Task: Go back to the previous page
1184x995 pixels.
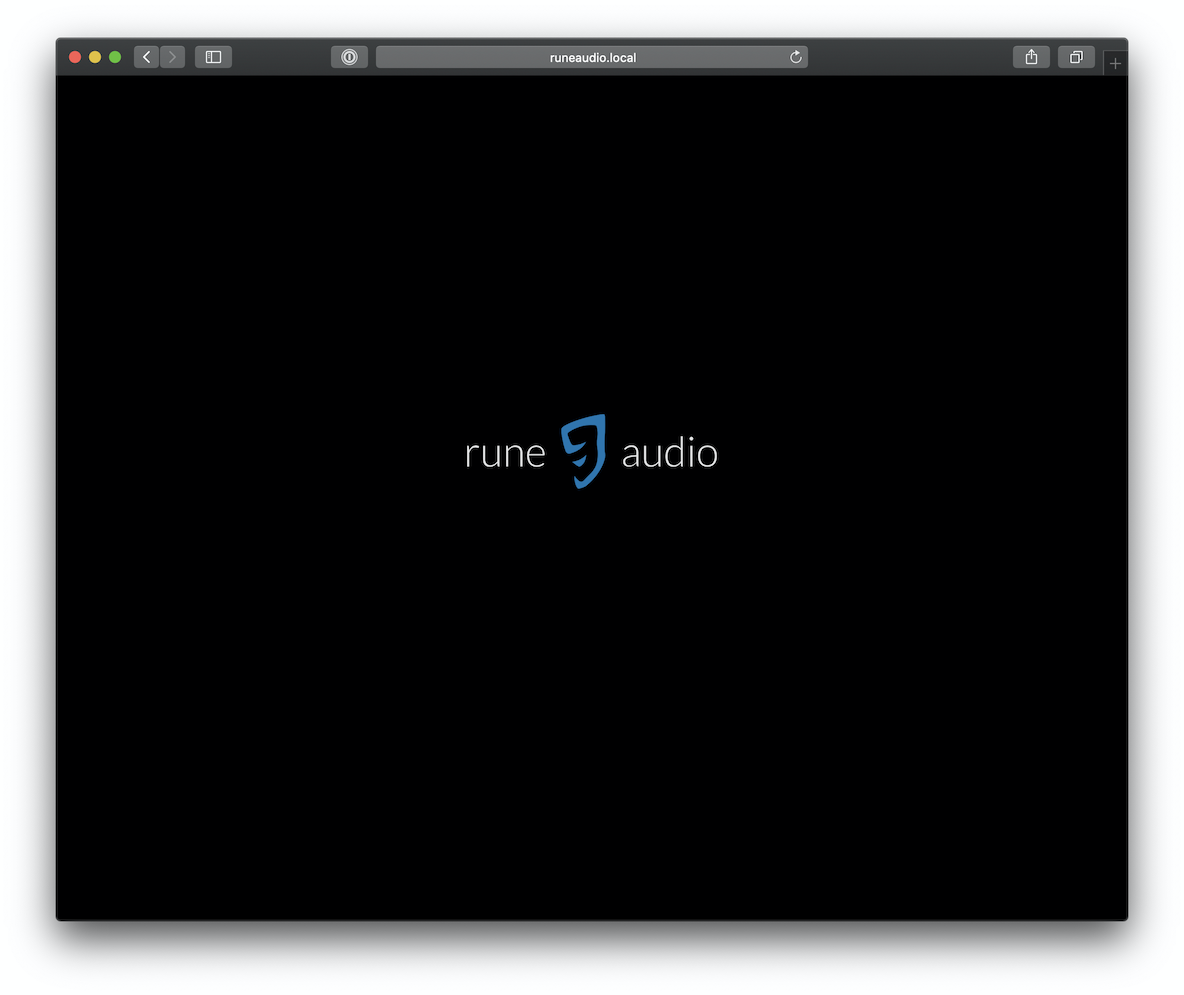Action: [x=146, y=57]
